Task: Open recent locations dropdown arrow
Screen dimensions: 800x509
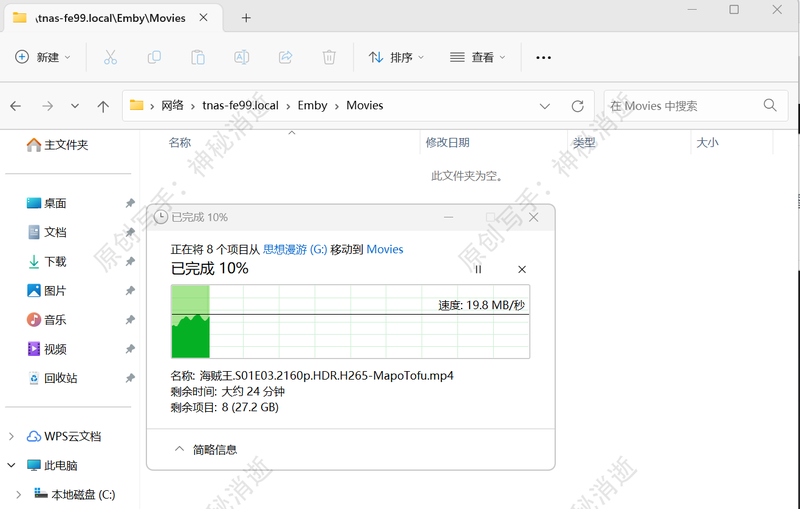Action: [x=75, y=106]
